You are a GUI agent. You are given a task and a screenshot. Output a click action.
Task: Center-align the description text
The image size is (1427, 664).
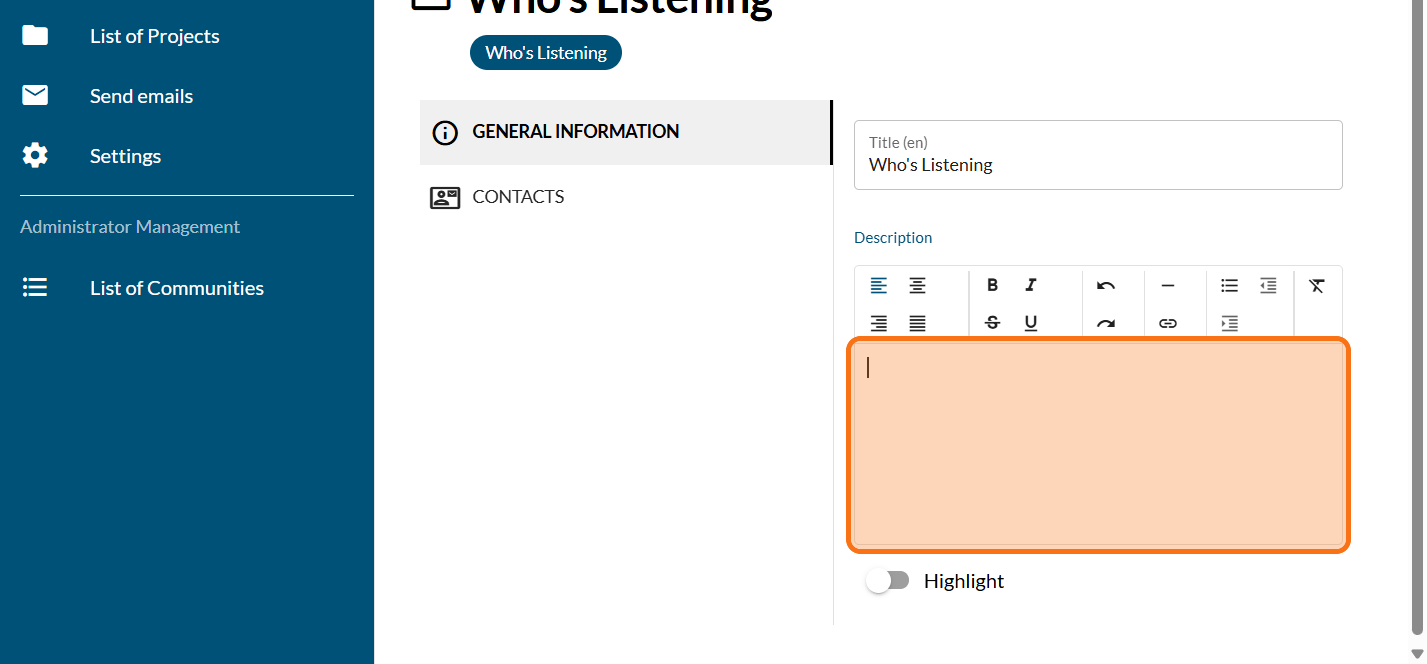[917, 286]
